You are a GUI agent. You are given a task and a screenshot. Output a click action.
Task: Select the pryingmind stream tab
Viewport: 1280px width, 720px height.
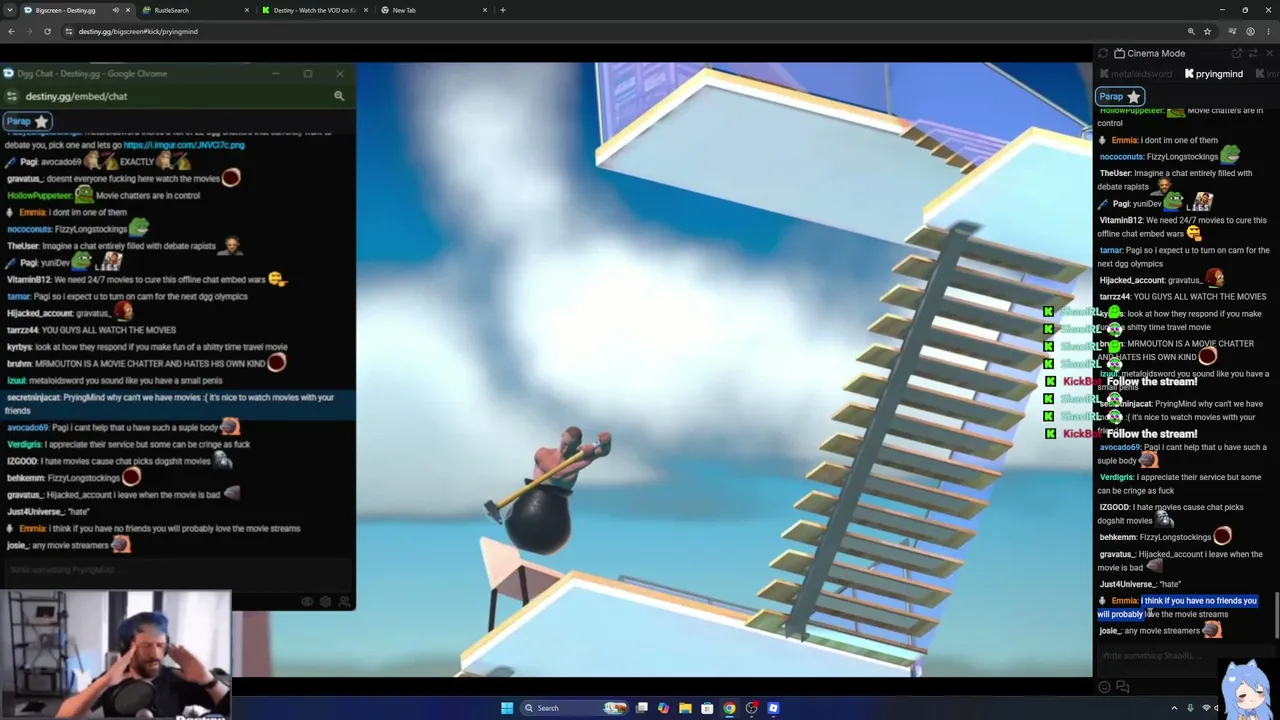pyautogui.click(x=1214, y=74)
